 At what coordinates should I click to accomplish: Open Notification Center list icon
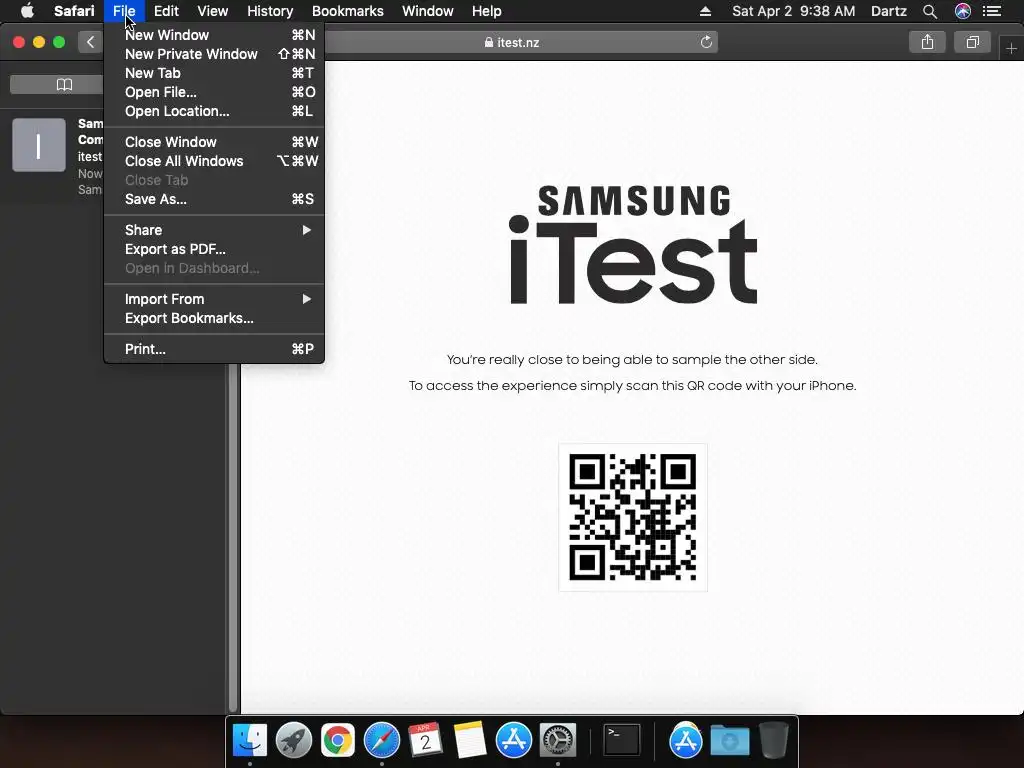992,11
